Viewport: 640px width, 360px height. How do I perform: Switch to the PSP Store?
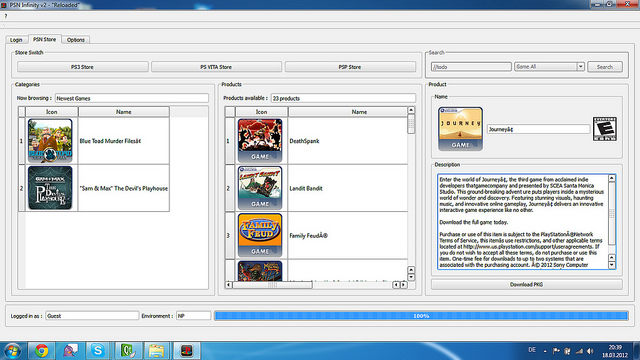[x=350, y=67]
